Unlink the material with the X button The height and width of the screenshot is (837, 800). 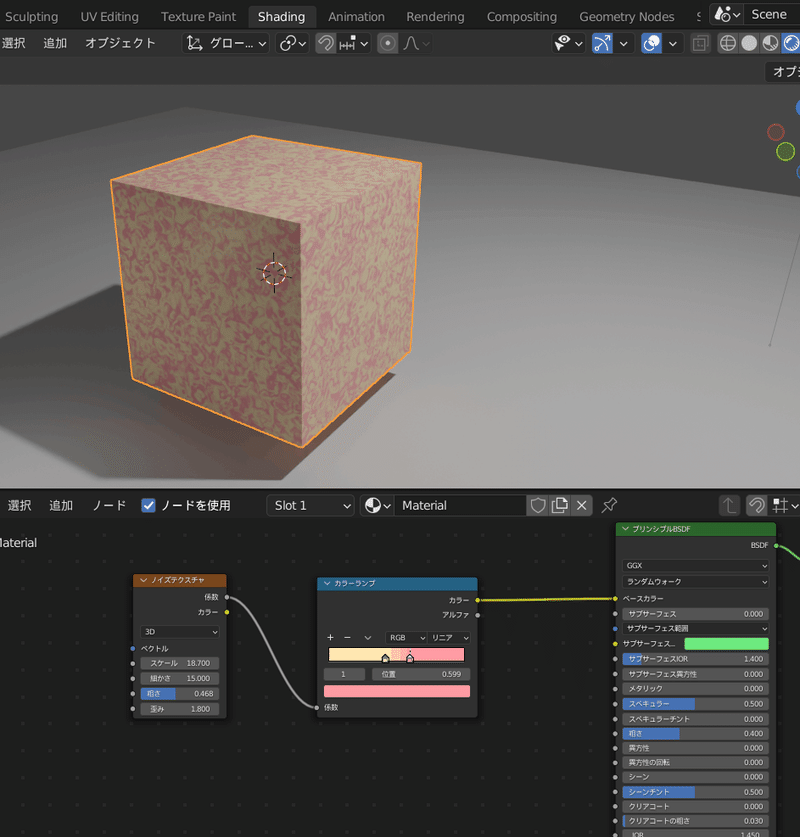582,506
